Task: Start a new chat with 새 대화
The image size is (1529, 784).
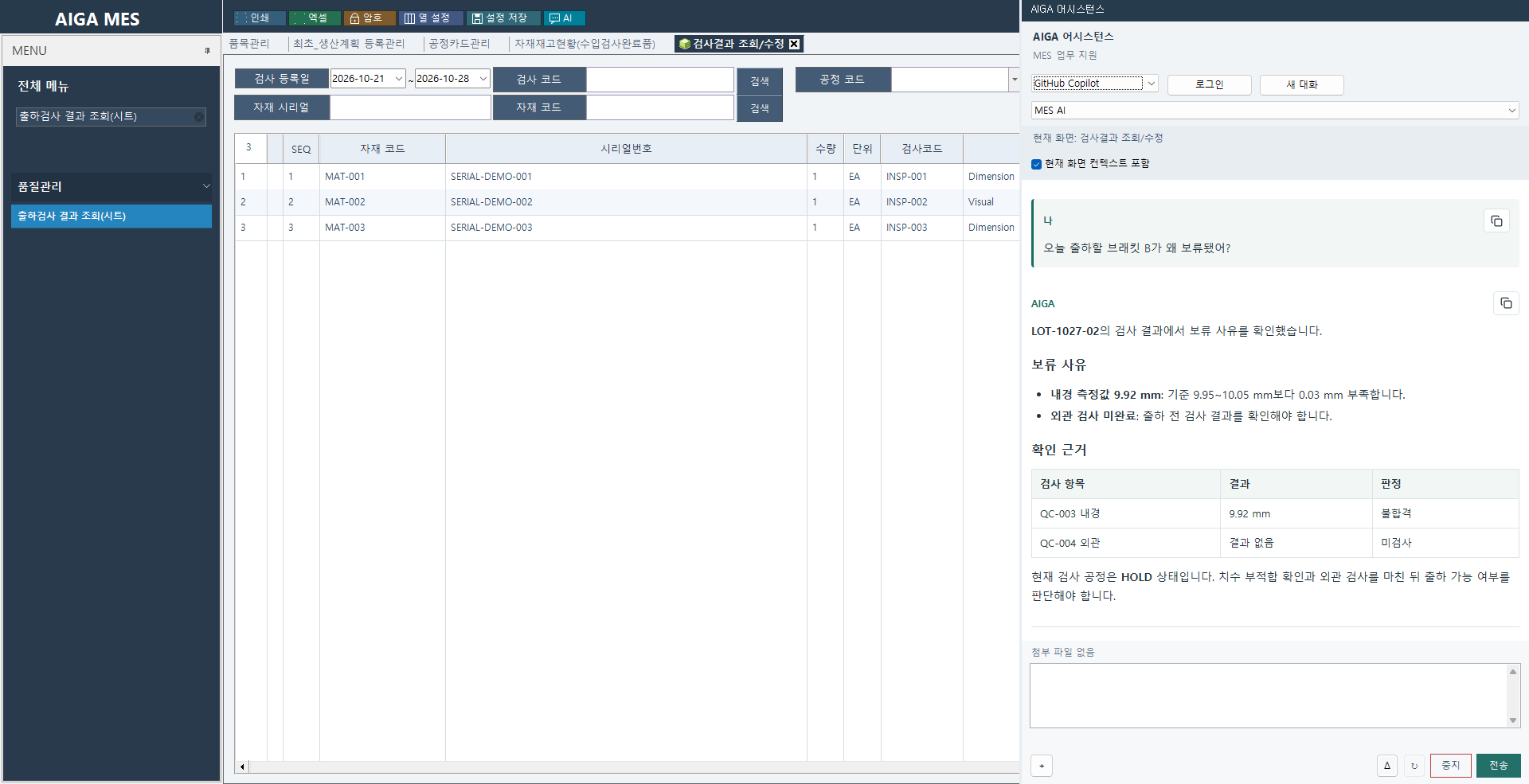Action: tap(1301, 84)
